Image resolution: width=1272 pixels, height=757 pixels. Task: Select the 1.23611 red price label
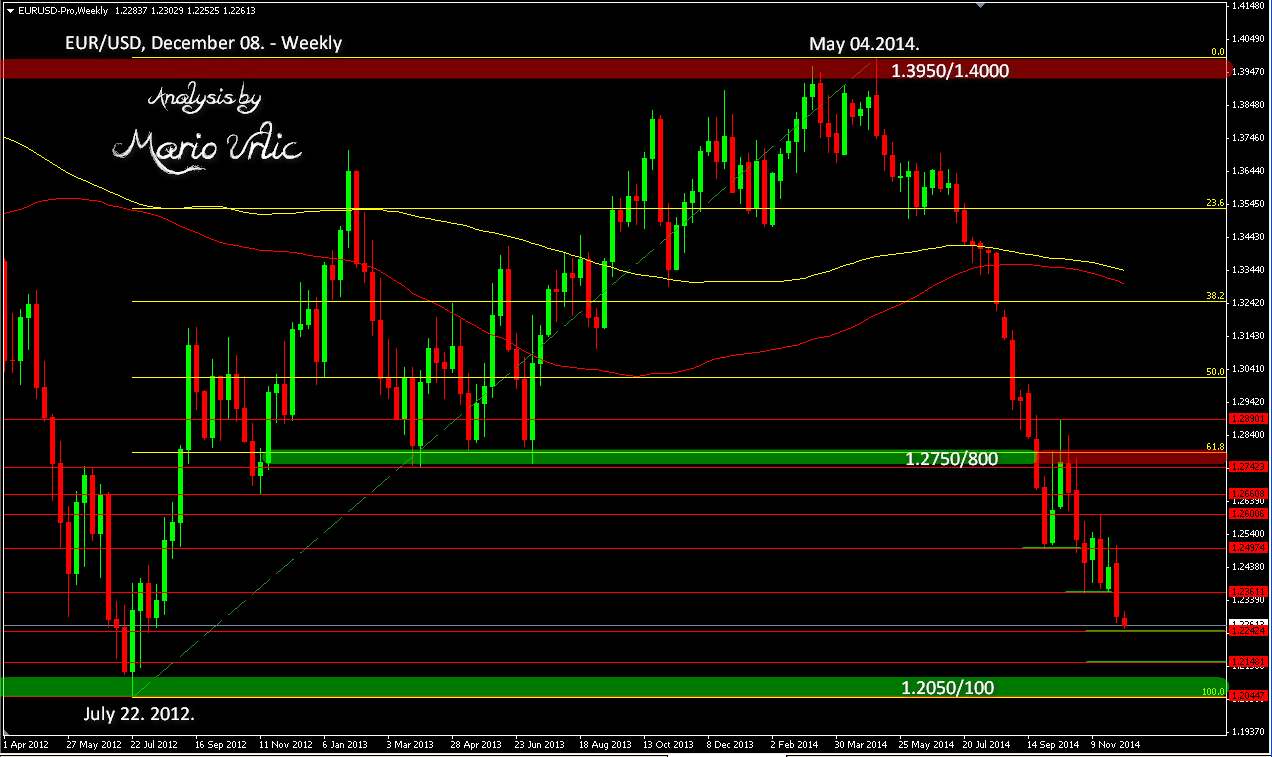point(1246,591)
